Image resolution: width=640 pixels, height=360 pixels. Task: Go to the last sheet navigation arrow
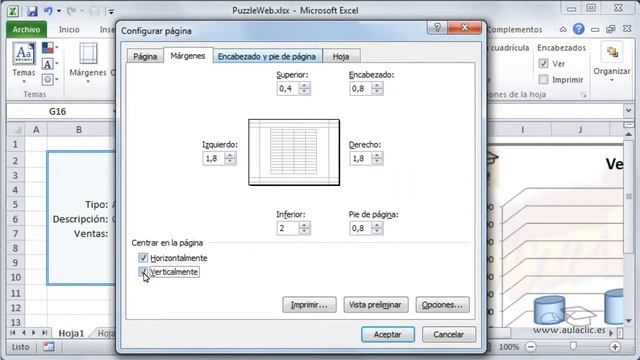click(44, 333)
